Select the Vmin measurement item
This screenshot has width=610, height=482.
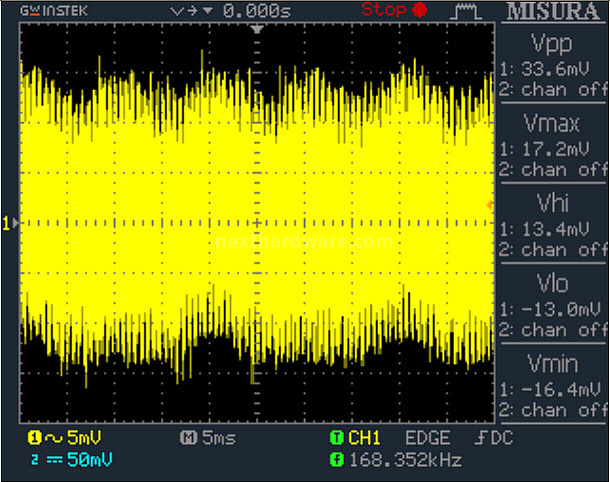[x=552, y=364]
